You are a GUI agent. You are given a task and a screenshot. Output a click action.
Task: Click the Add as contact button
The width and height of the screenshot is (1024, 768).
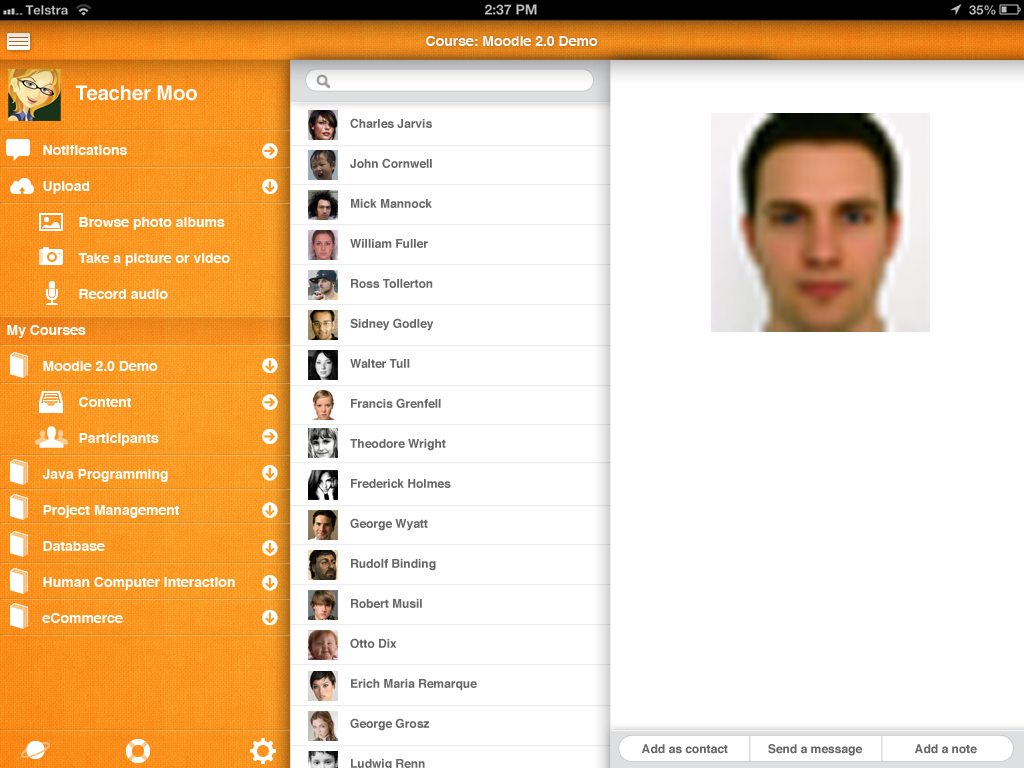(684, 749)
